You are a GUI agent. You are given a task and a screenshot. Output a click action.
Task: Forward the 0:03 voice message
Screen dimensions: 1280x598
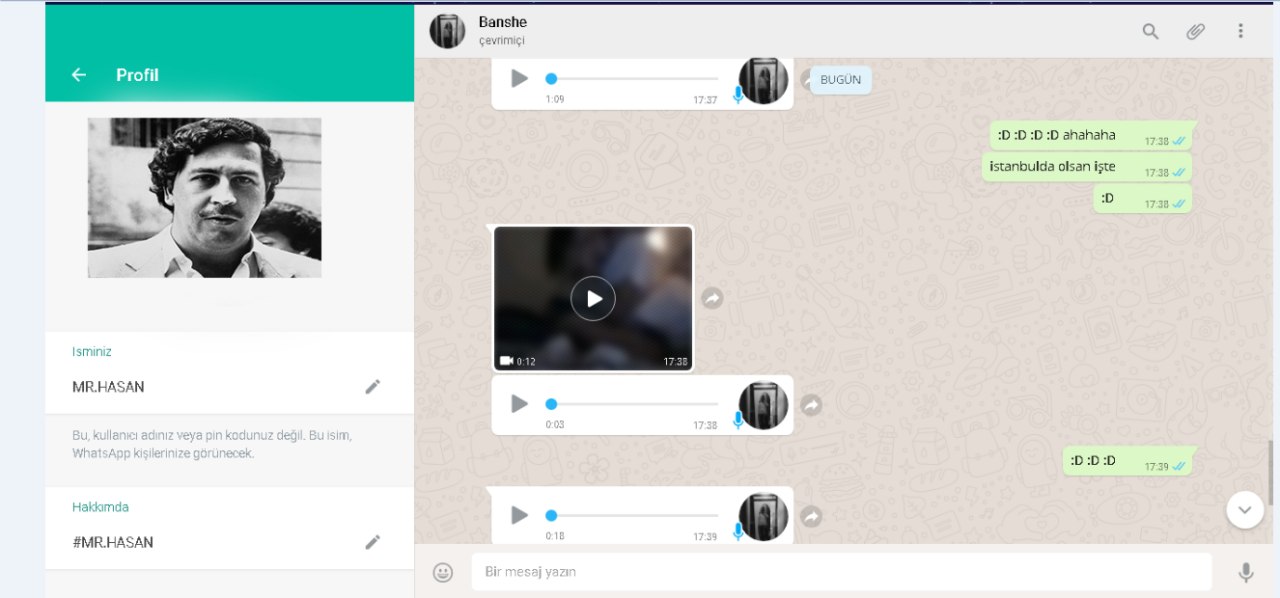(811, 405)
